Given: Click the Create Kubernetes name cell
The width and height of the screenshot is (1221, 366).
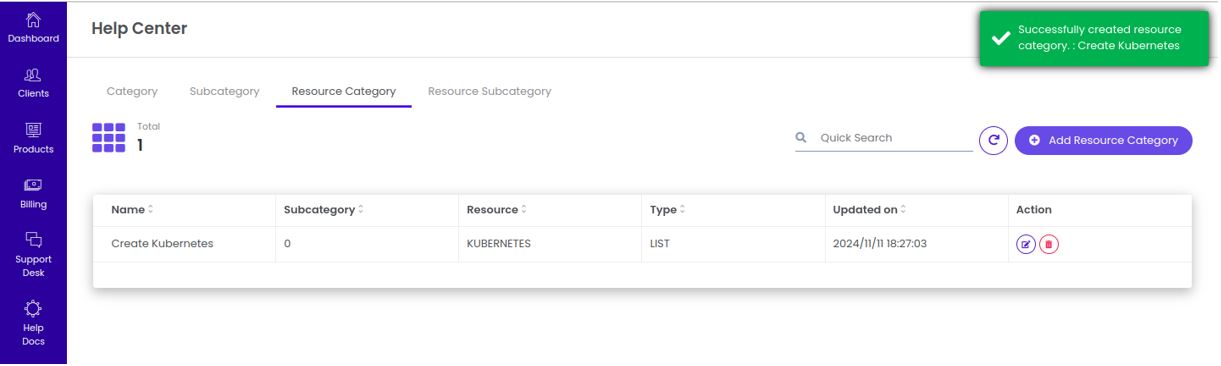Looking at the screenshot, I should [x=162, y=244].
